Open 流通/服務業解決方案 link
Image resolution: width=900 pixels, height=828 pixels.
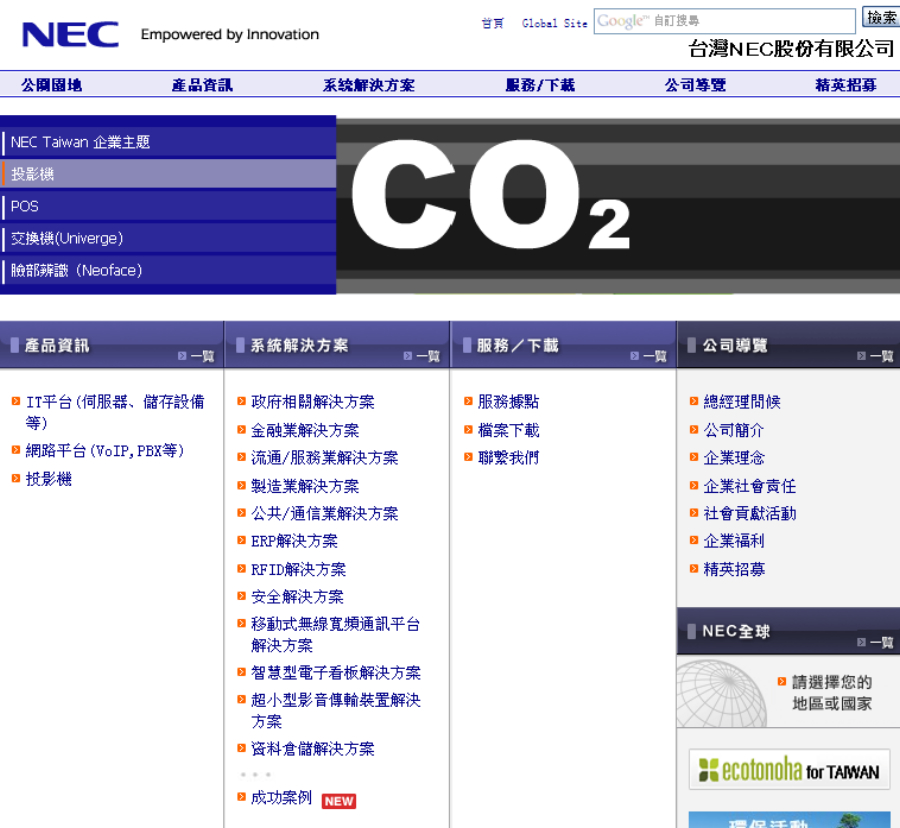click(x=324, y=458)
